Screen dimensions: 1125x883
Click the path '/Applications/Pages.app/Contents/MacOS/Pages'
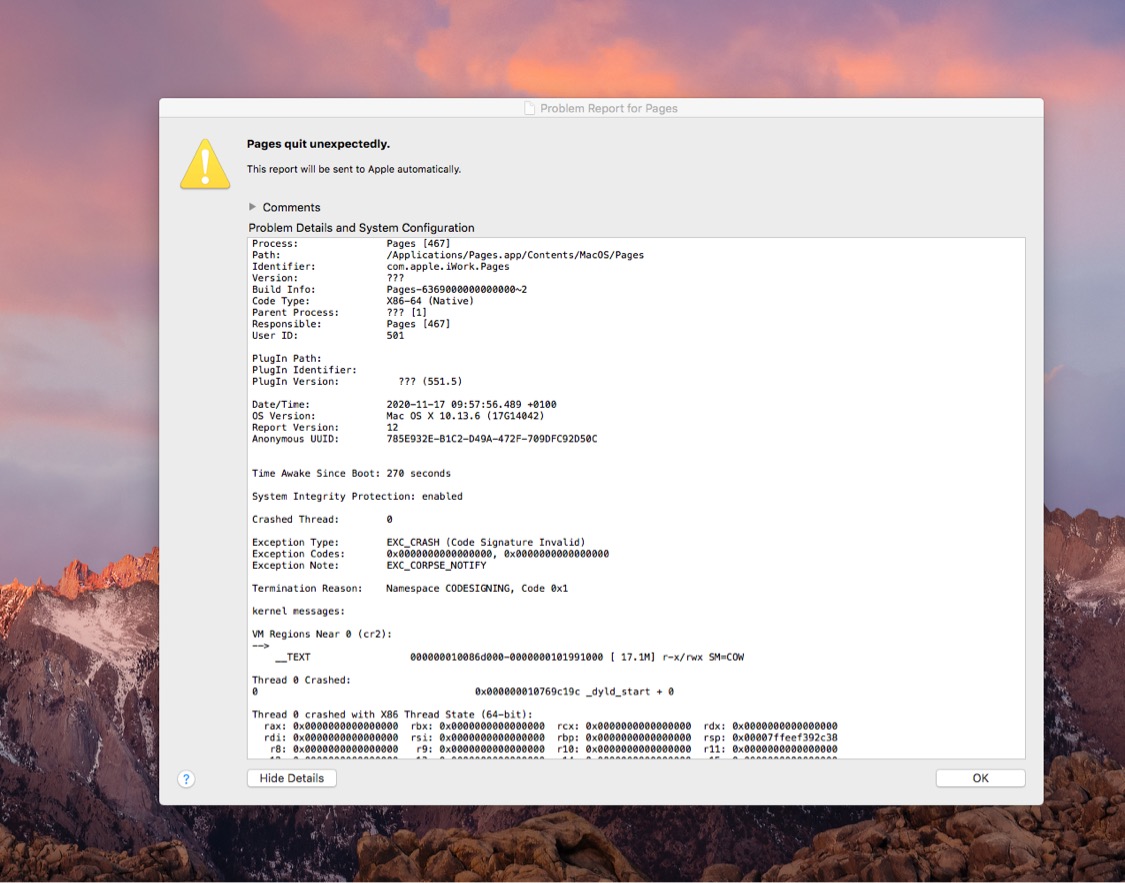[515, 255]
